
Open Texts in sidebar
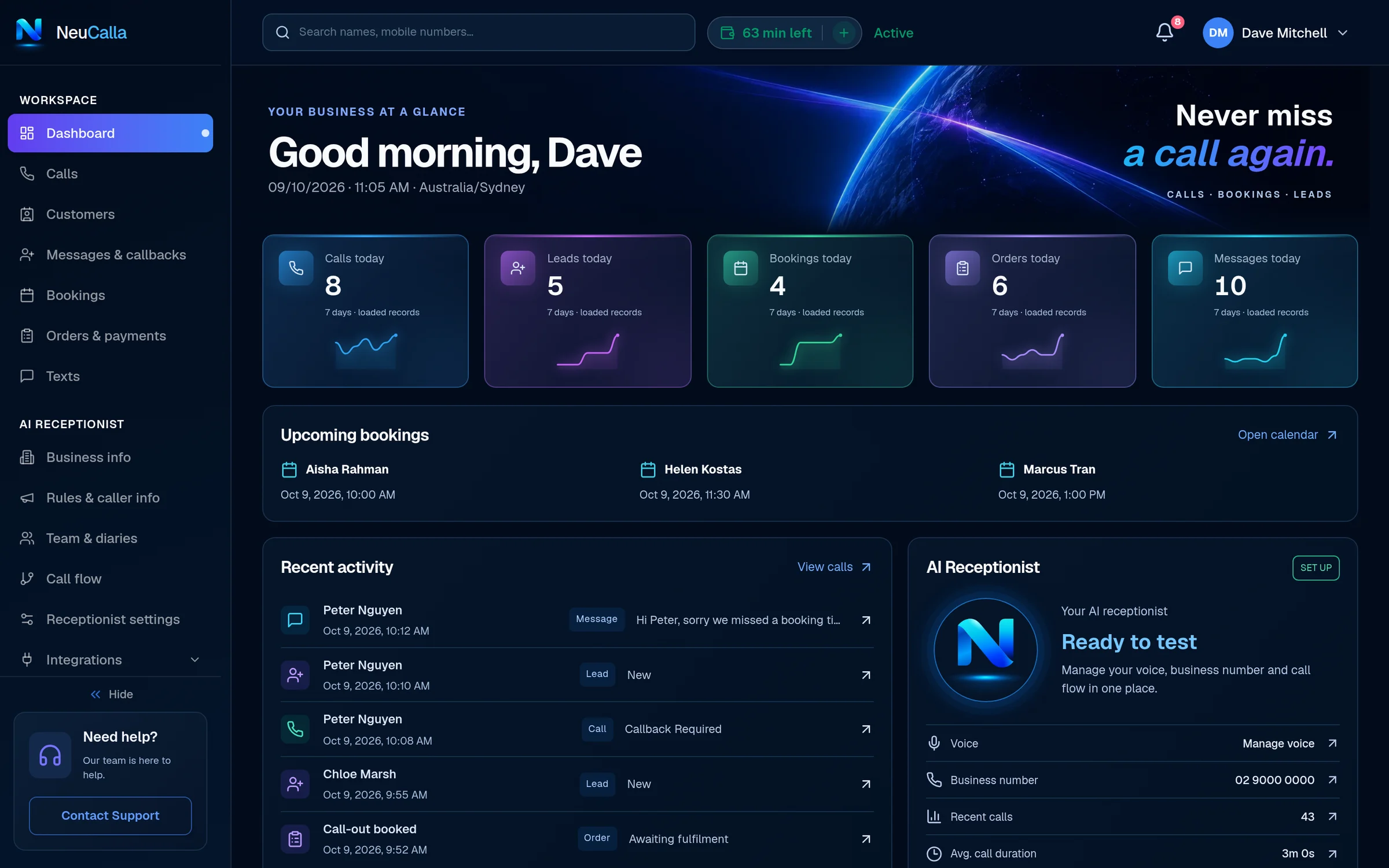click(110, 376)
